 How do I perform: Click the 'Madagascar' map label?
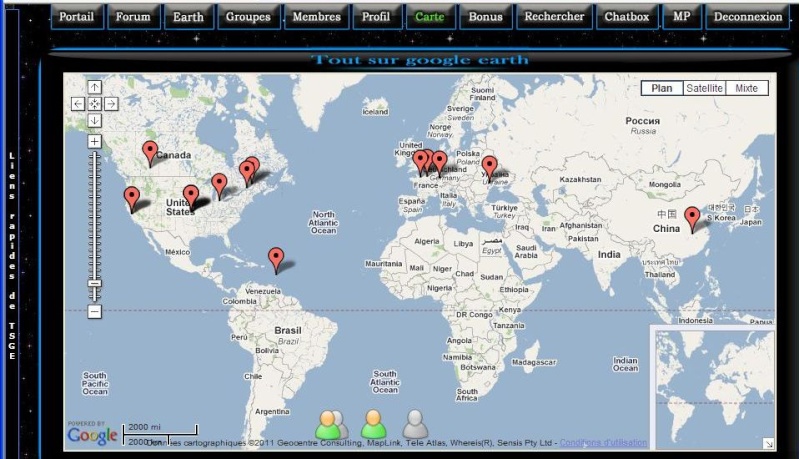tap(534, 362)
